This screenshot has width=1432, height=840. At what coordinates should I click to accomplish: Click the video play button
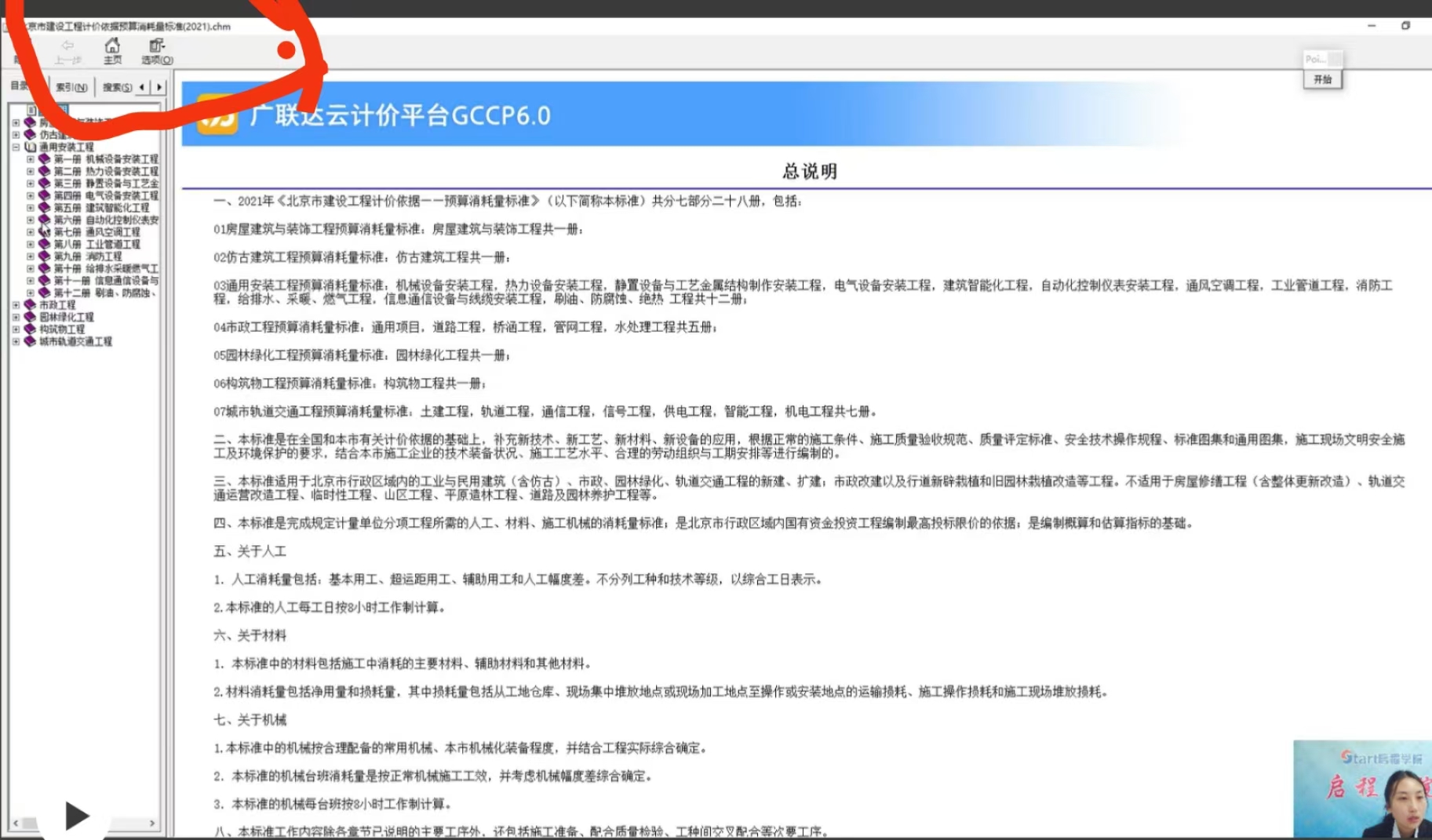(75, 816)
